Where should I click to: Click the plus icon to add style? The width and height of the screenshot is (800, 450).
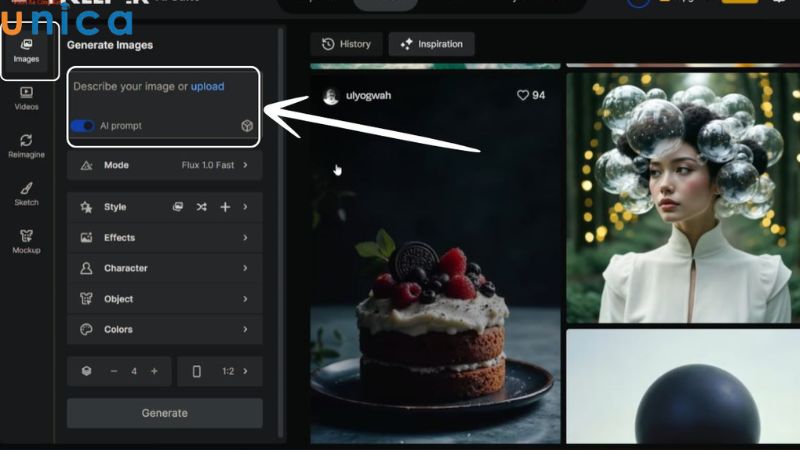225,207
